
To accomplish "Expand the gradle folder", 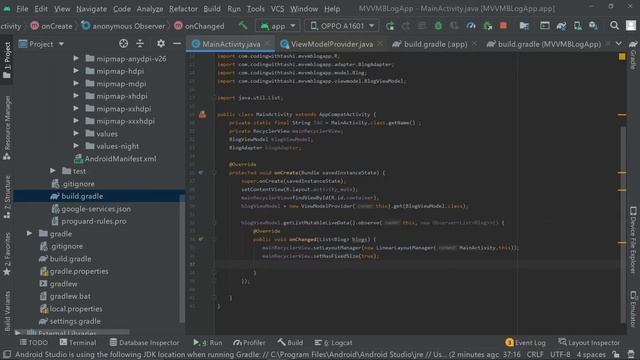I will 29,233.
